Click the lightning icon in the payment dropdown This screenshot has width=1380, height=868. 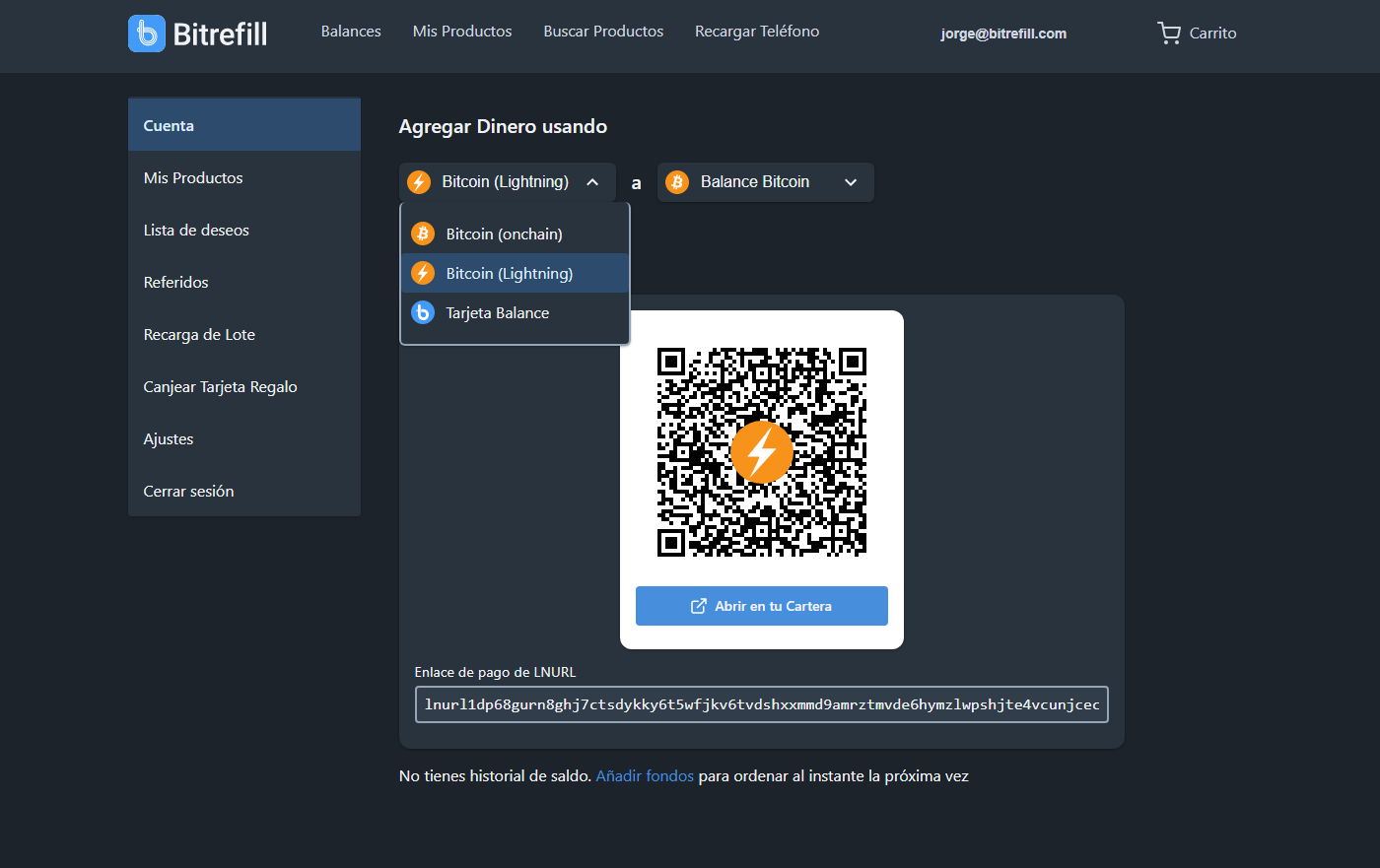point(420,182)
